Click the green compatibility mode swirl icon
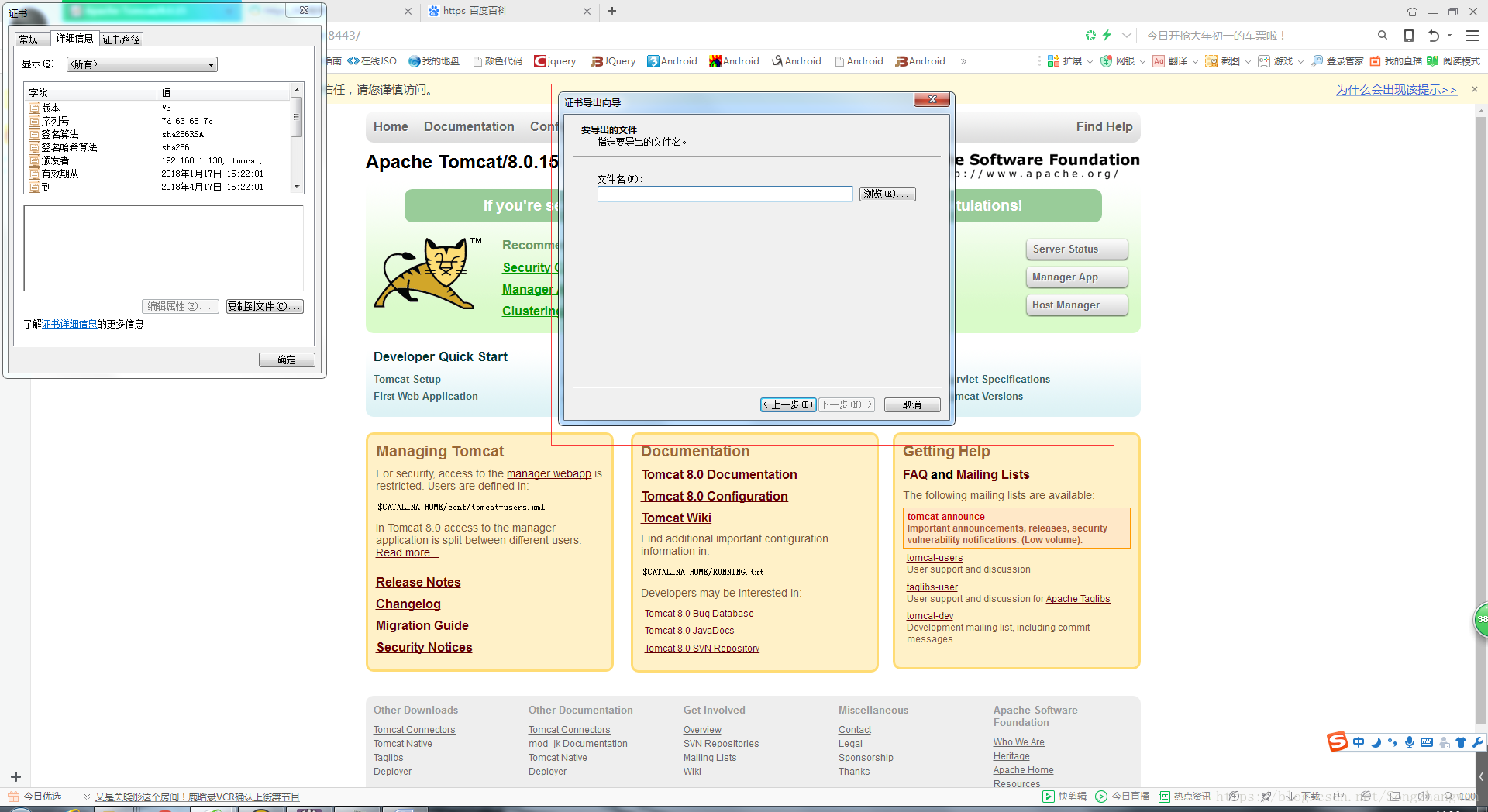 click(x=1090, y=36)
